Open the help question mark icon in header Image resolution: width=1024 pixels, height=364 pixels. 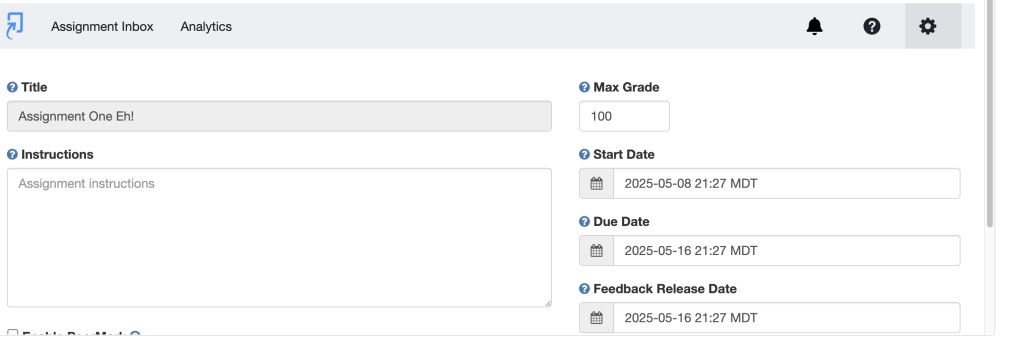click(872, 26)
